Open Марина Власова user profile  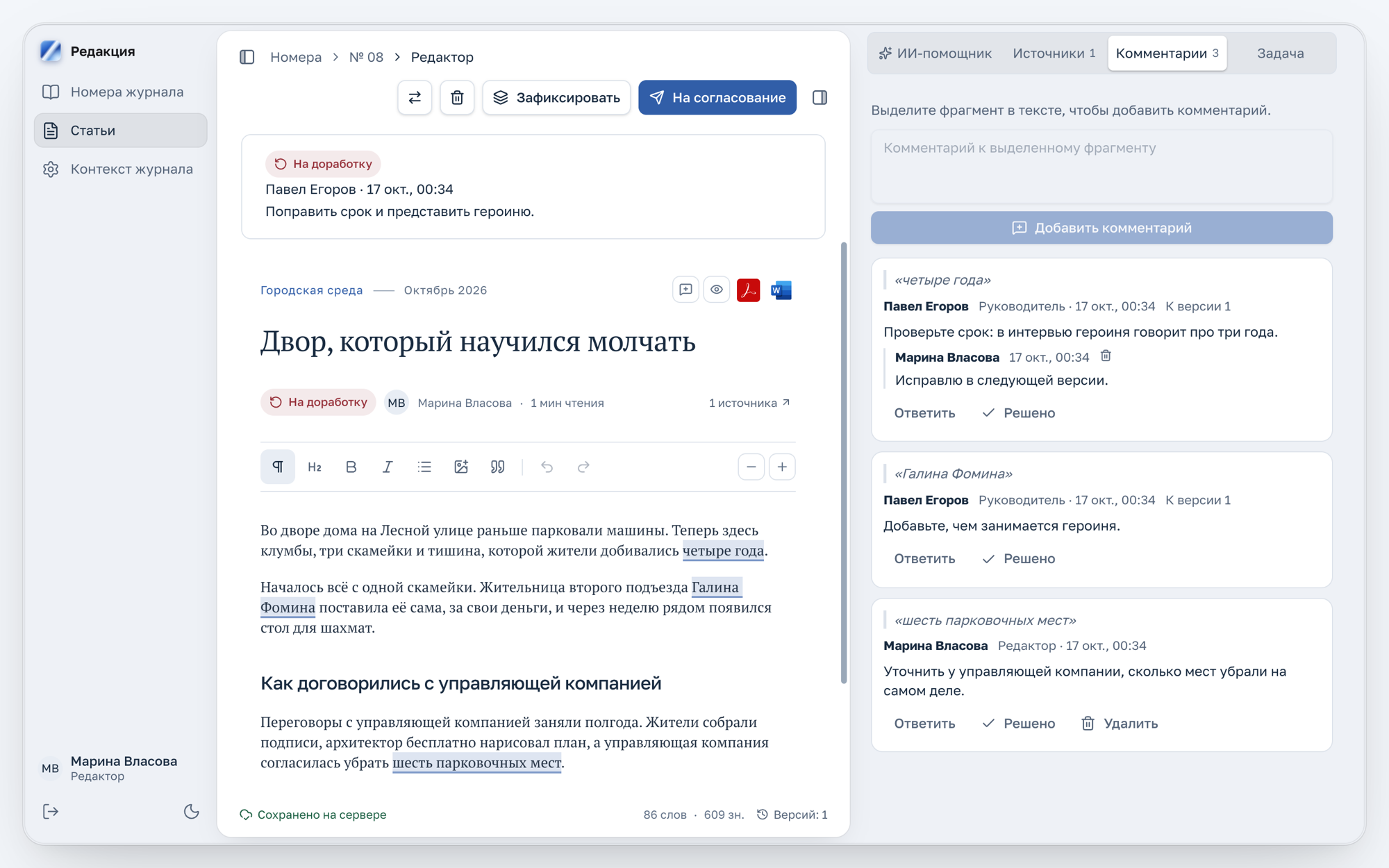111,768
